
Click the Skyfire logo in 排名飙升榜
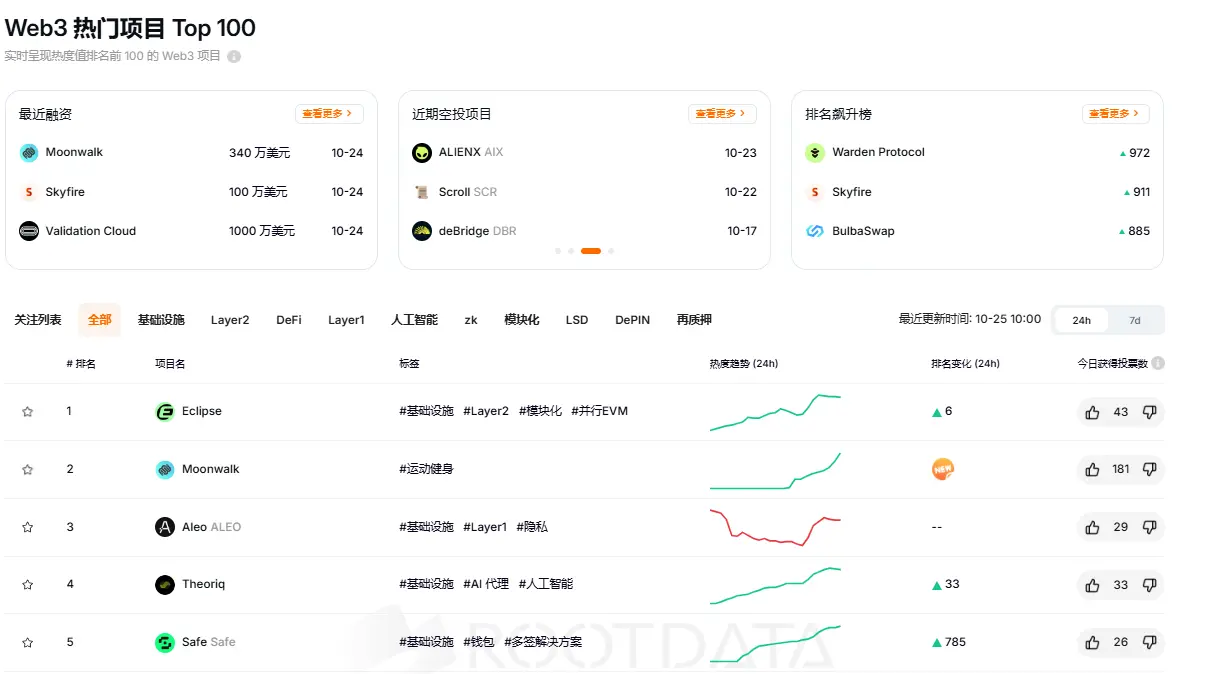tap(815, 192)
